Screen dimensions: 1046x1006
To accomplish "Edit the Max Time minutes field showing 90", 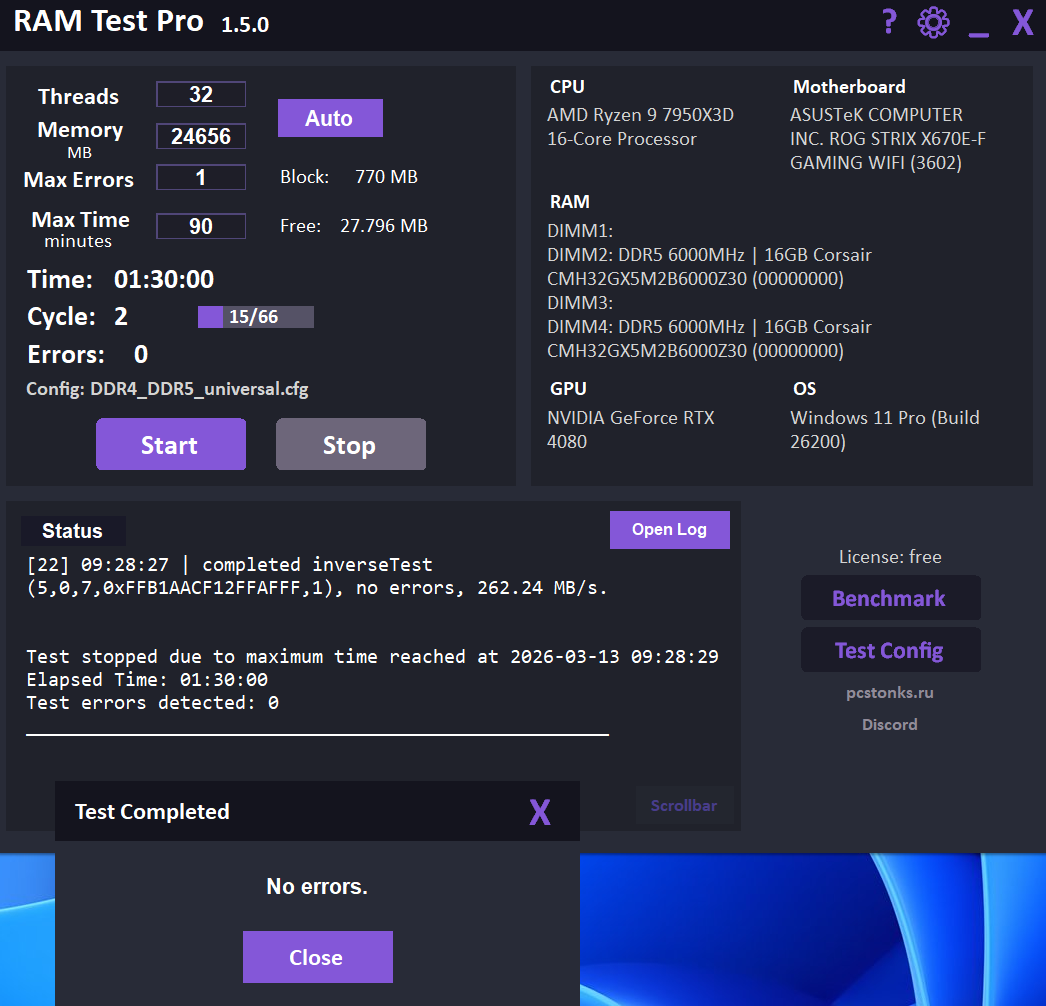I will tap(201, 226).
